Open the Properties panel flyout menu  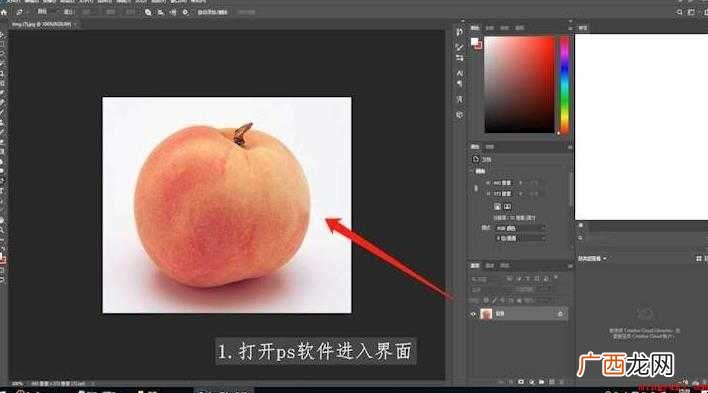tap(570, 147)
